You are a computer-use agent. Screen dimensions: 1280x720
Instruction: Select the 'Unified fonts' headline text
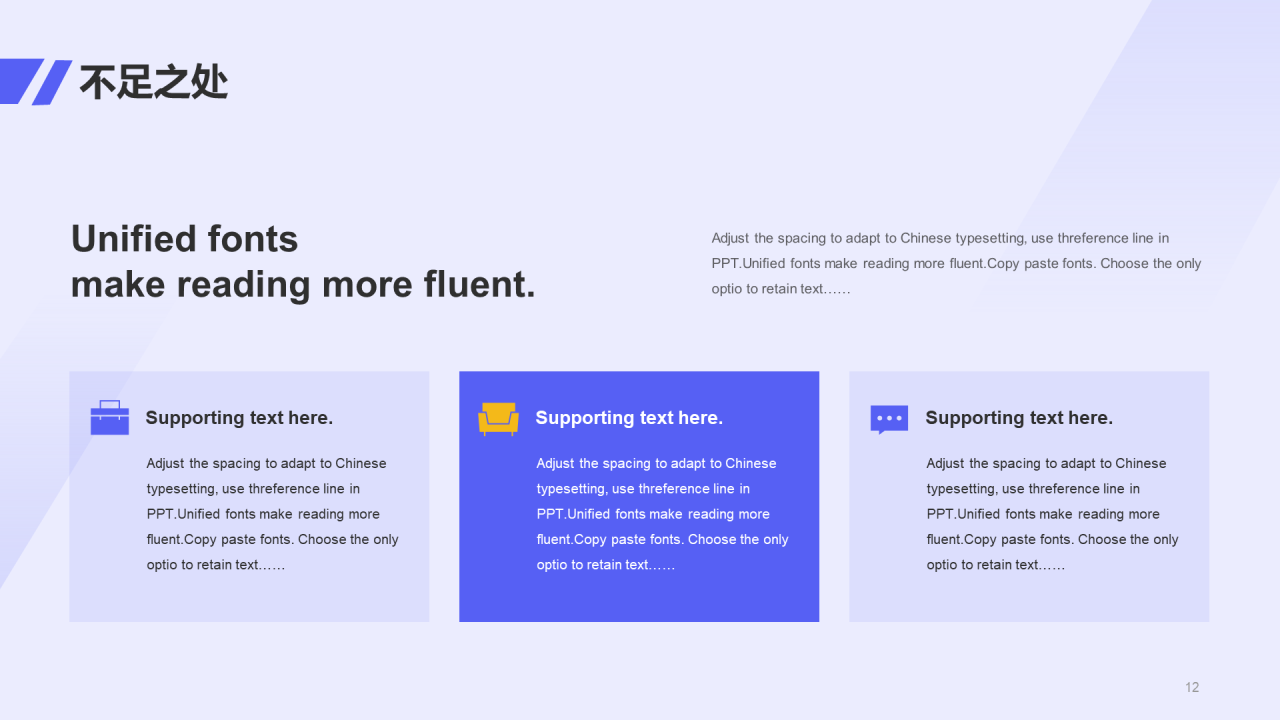[185, 239]
